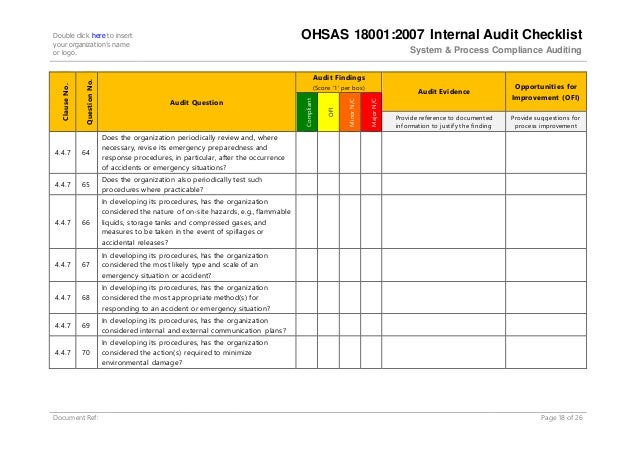Click question about most appropriate method(s)
The width and height of the screenshot is (638, 452).
(186, 298)
